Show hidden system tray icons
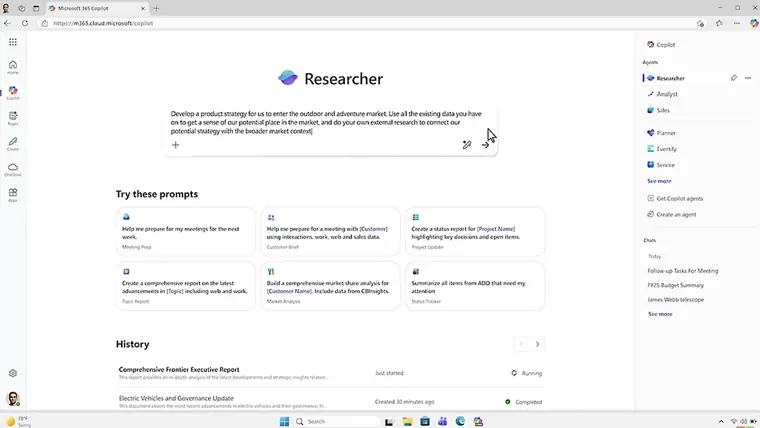Image resolution: width=760 pixels, height=428 pixels. click(x=721, y=421)
